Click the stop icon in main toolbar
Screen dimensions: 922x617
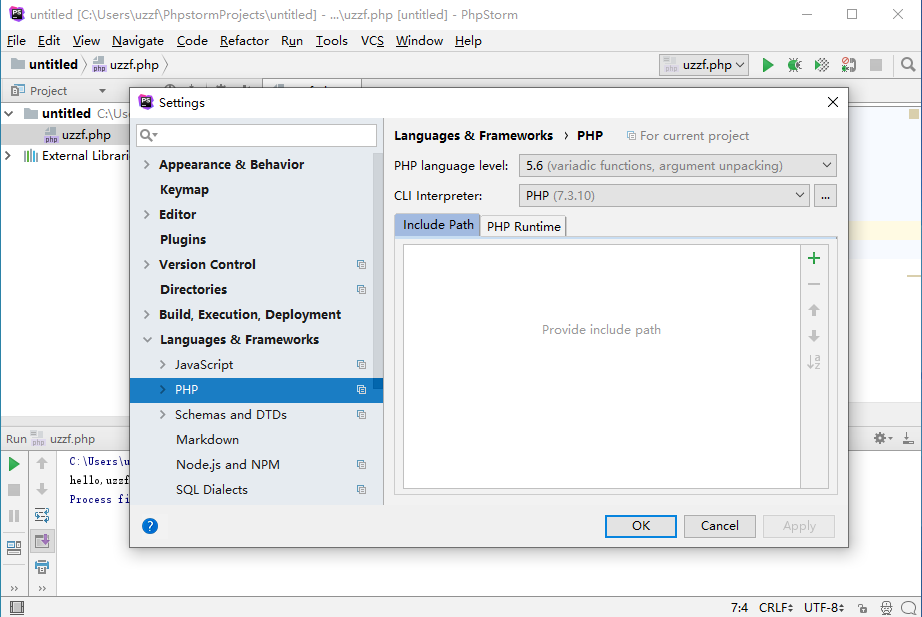[x=876, y=65]
